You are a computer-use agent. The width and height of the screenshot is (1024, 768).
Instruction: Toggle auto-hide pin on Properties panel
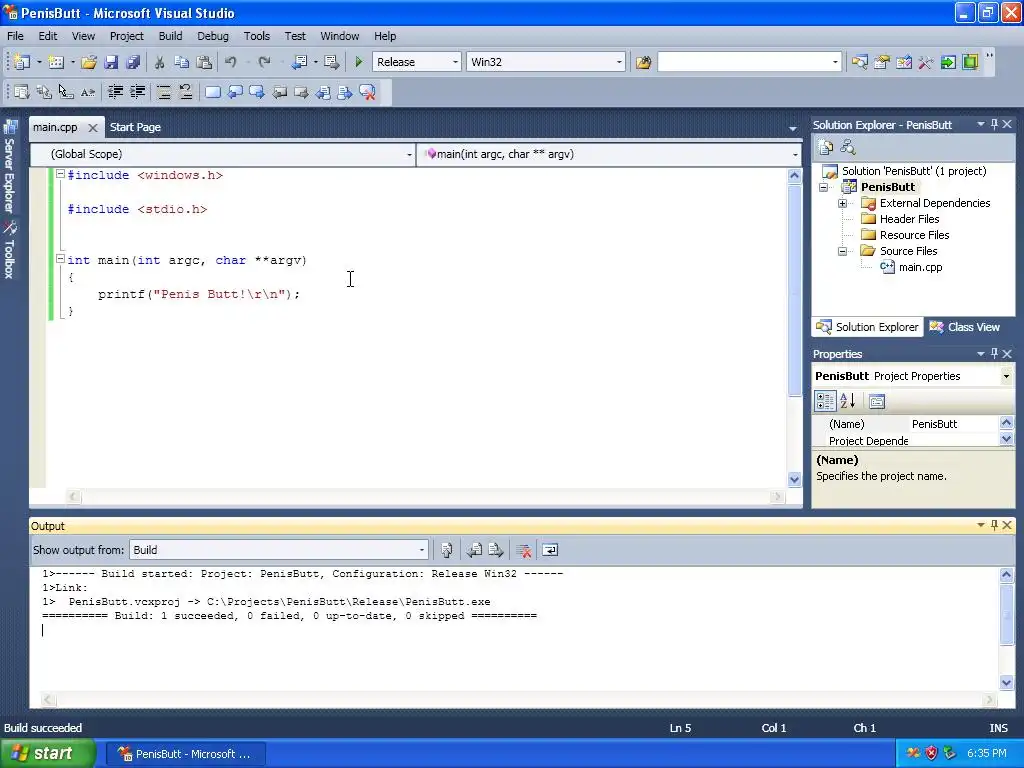point(994,353)
